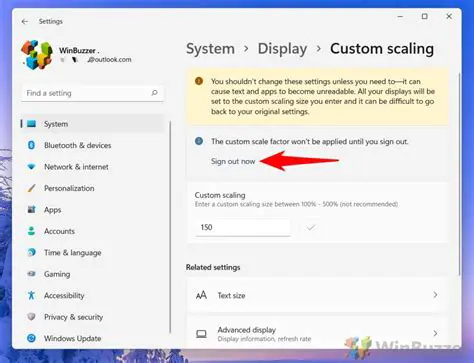
Task: Confirm custom scaling with checkmark button
Action: pos(311,227)
